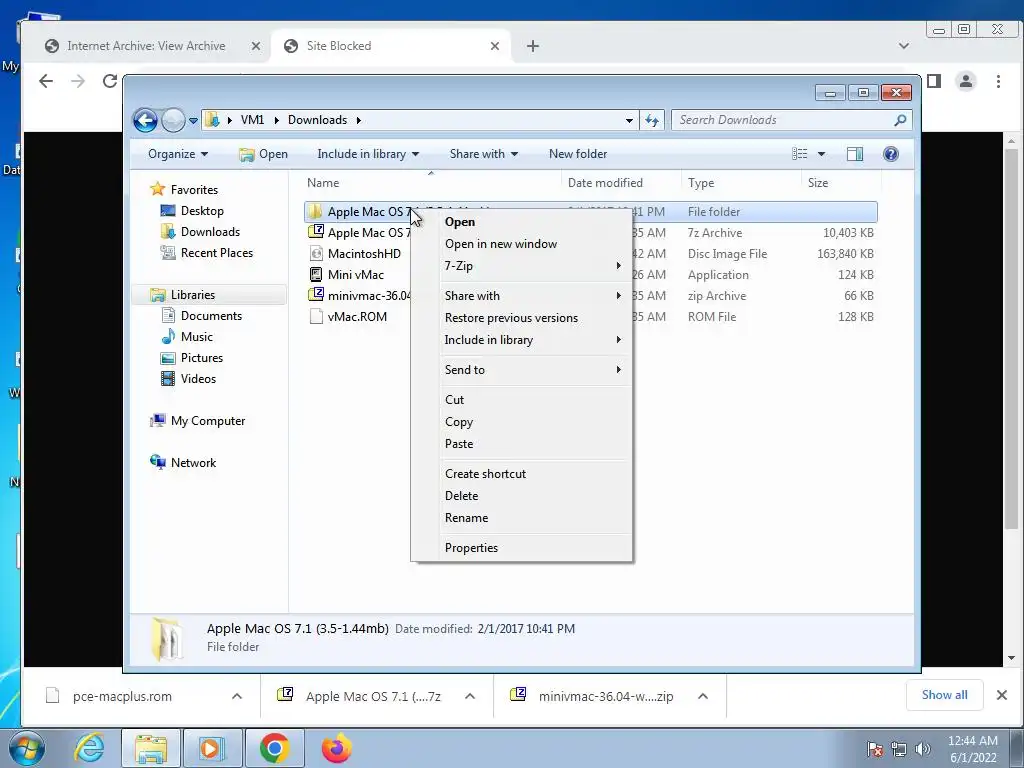Sort by Type column

coord(741,183)
